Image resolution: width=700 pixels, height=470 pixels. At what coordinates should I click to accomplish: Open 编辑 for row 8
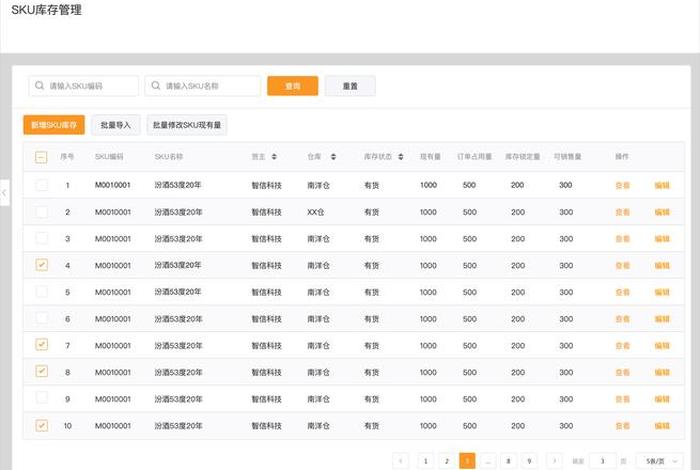coord(662,372)
